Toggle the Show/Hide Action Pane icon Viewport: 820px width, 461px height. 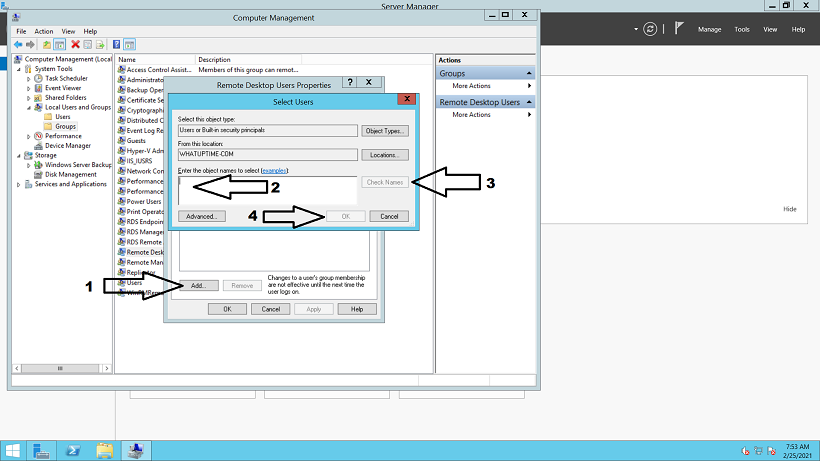(x=129, y=45)
